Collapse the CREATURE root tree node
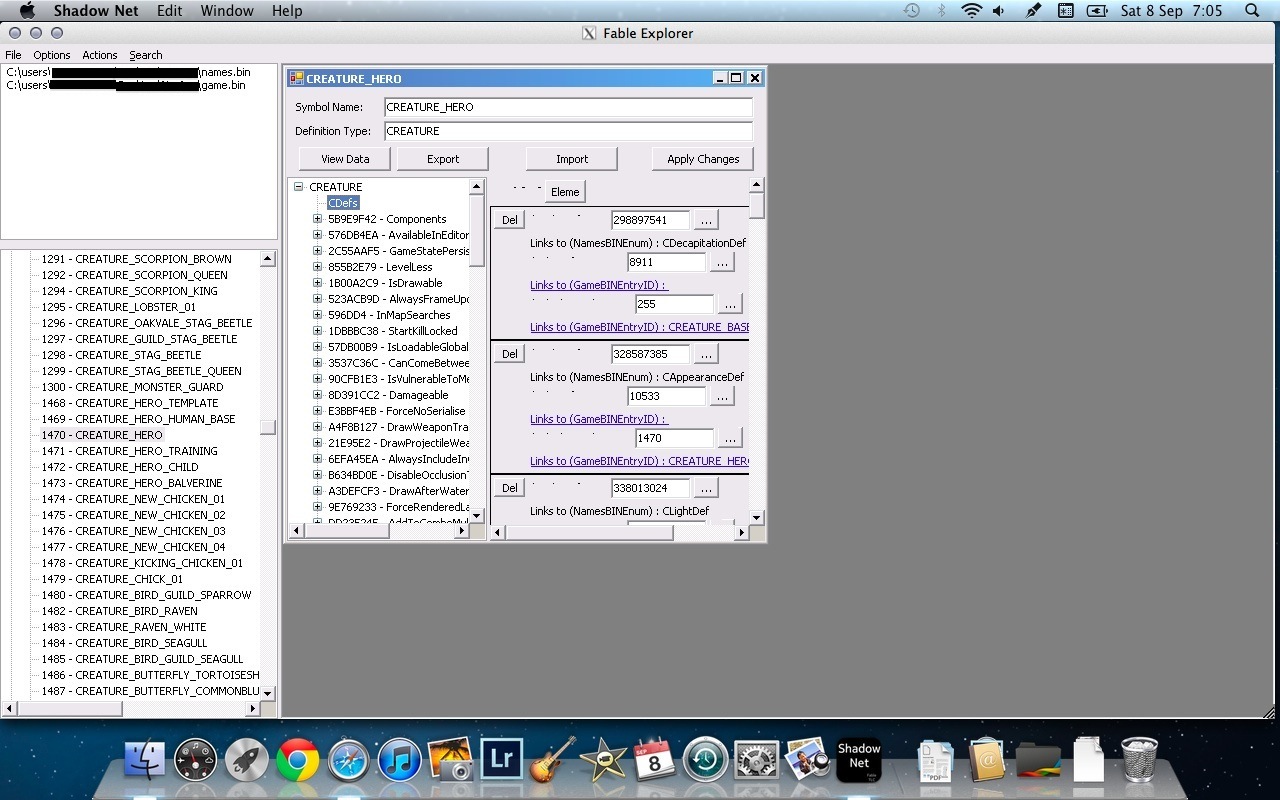This screenshot has height=800, width=1280. tap(299, 187)
